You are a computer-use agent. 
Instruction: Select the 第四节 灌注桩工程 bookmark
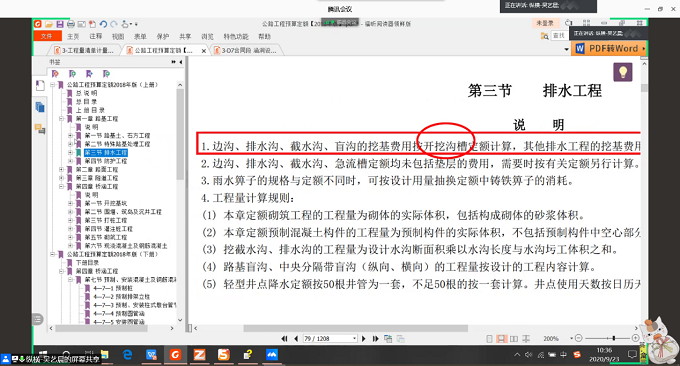[x=108, y=229]
